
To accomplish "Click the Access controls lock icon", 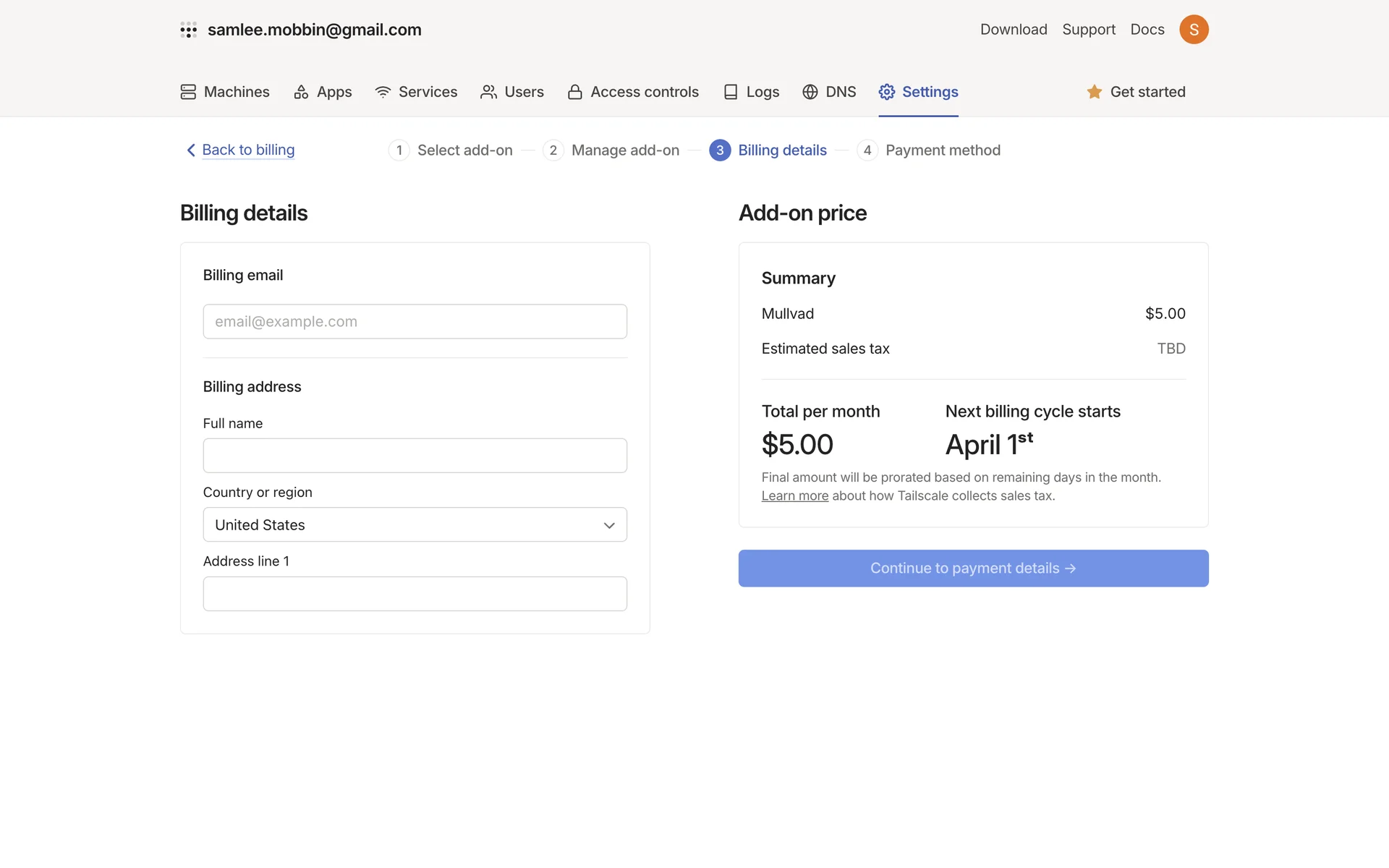I will [x=575, y=92].
